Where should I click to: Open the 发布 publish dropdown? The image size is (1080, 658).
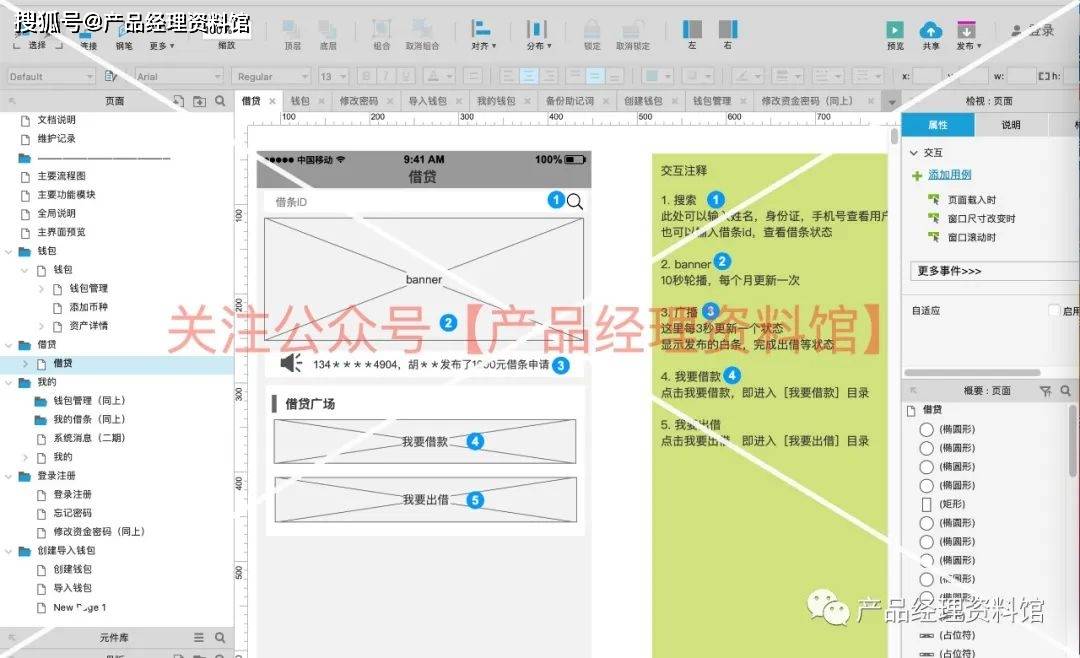pyautogui.click(x=968, y=34)
